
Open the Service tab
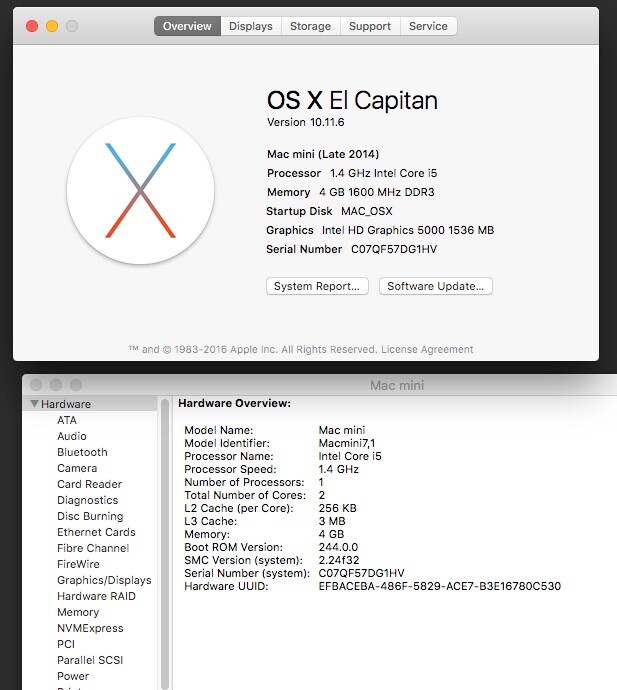tap(428, 26)
